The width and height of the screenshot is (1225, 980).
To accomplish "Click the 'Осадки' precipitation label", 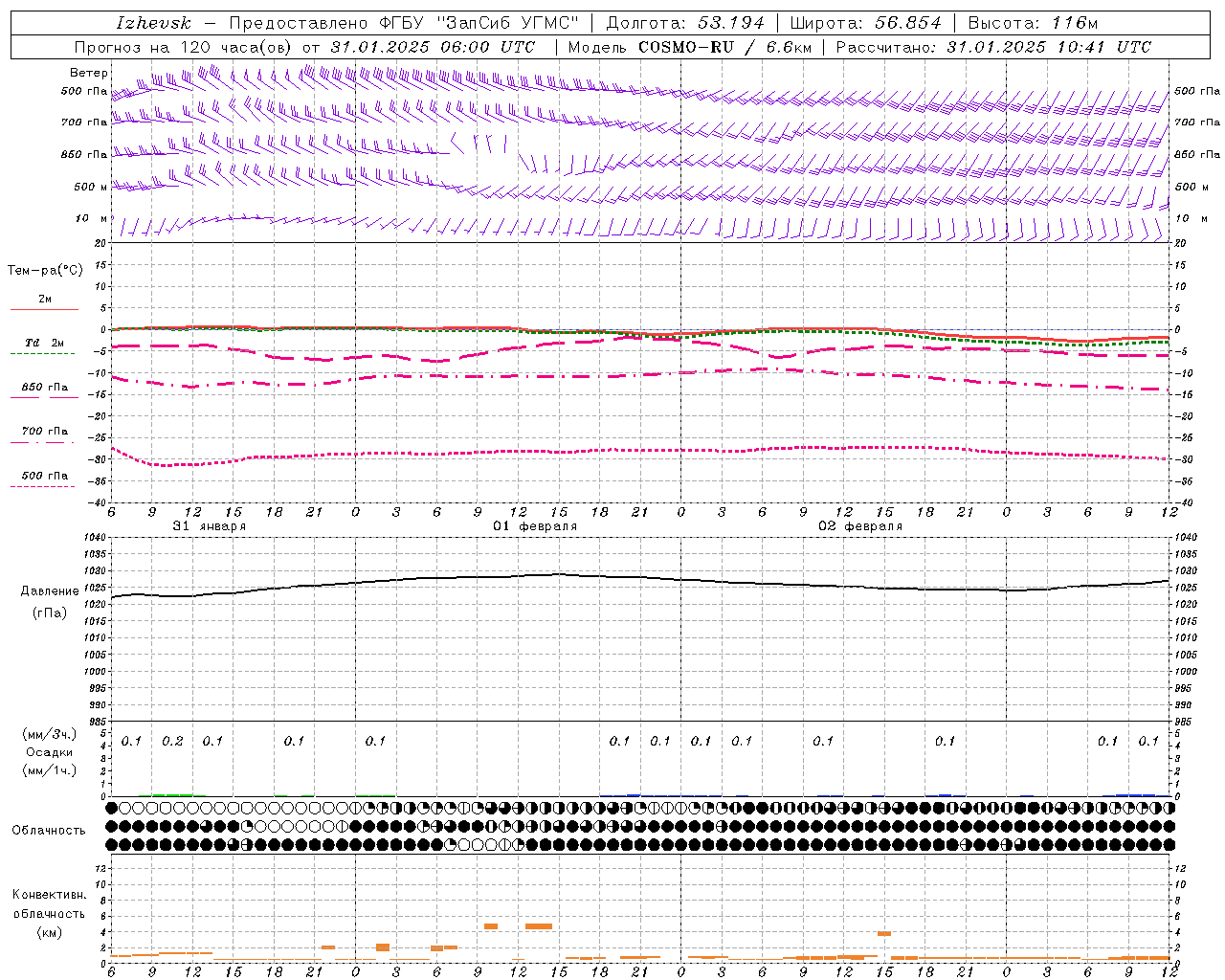I will pos(50,752).
